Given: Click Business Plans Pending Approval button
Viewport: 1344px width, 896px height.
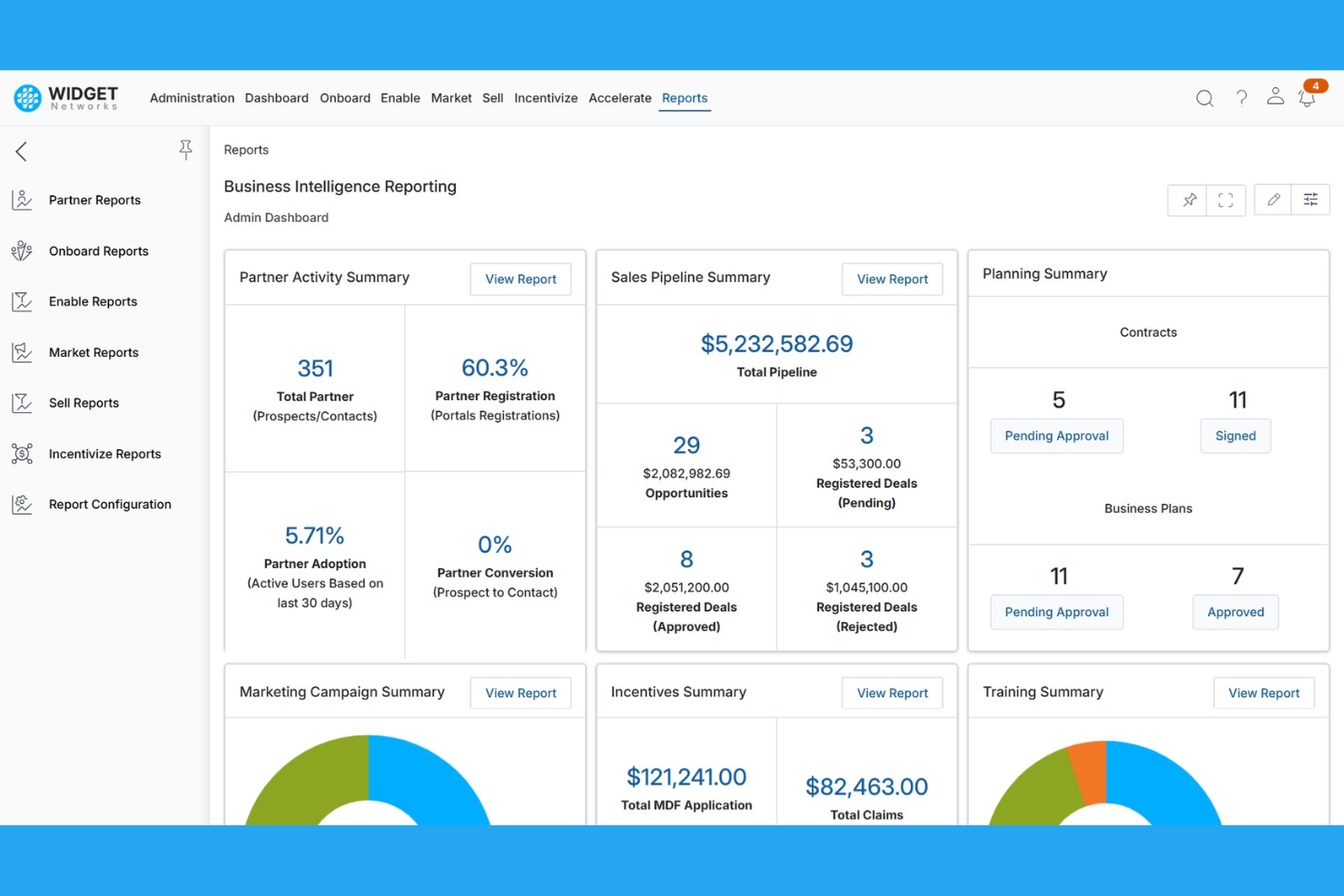Looking at the screenshot, I should coord(1057,612).
